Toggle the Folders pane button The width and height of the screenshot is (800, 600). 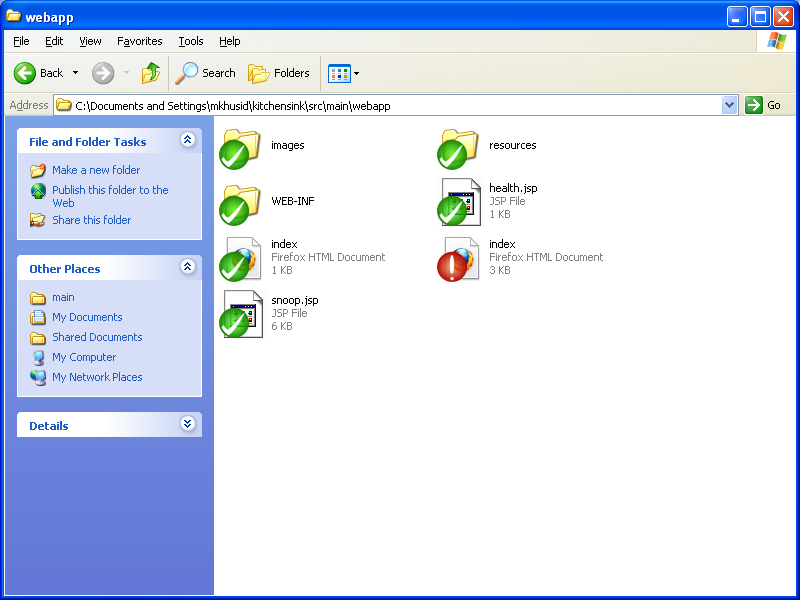point(279,73)
